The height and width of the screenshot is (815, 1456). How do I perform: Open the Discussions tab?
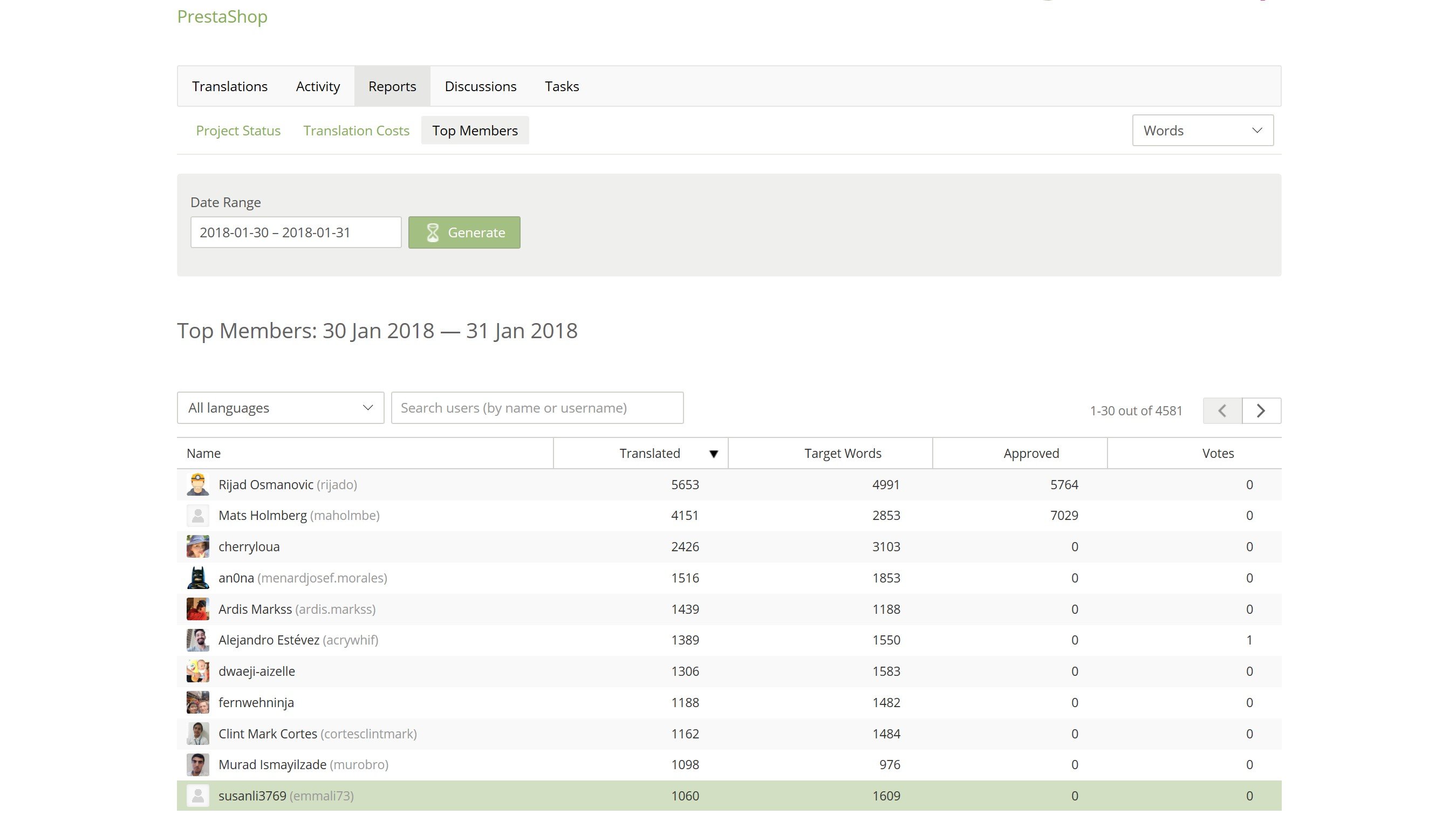(481, 86)
